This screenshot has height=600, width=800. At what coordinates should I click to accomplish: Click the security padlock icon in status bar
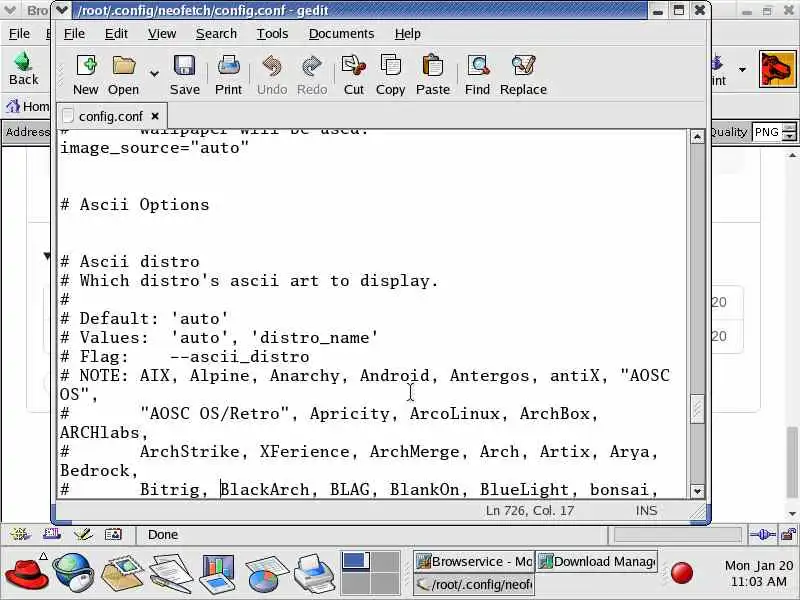(x=789, y=534)
